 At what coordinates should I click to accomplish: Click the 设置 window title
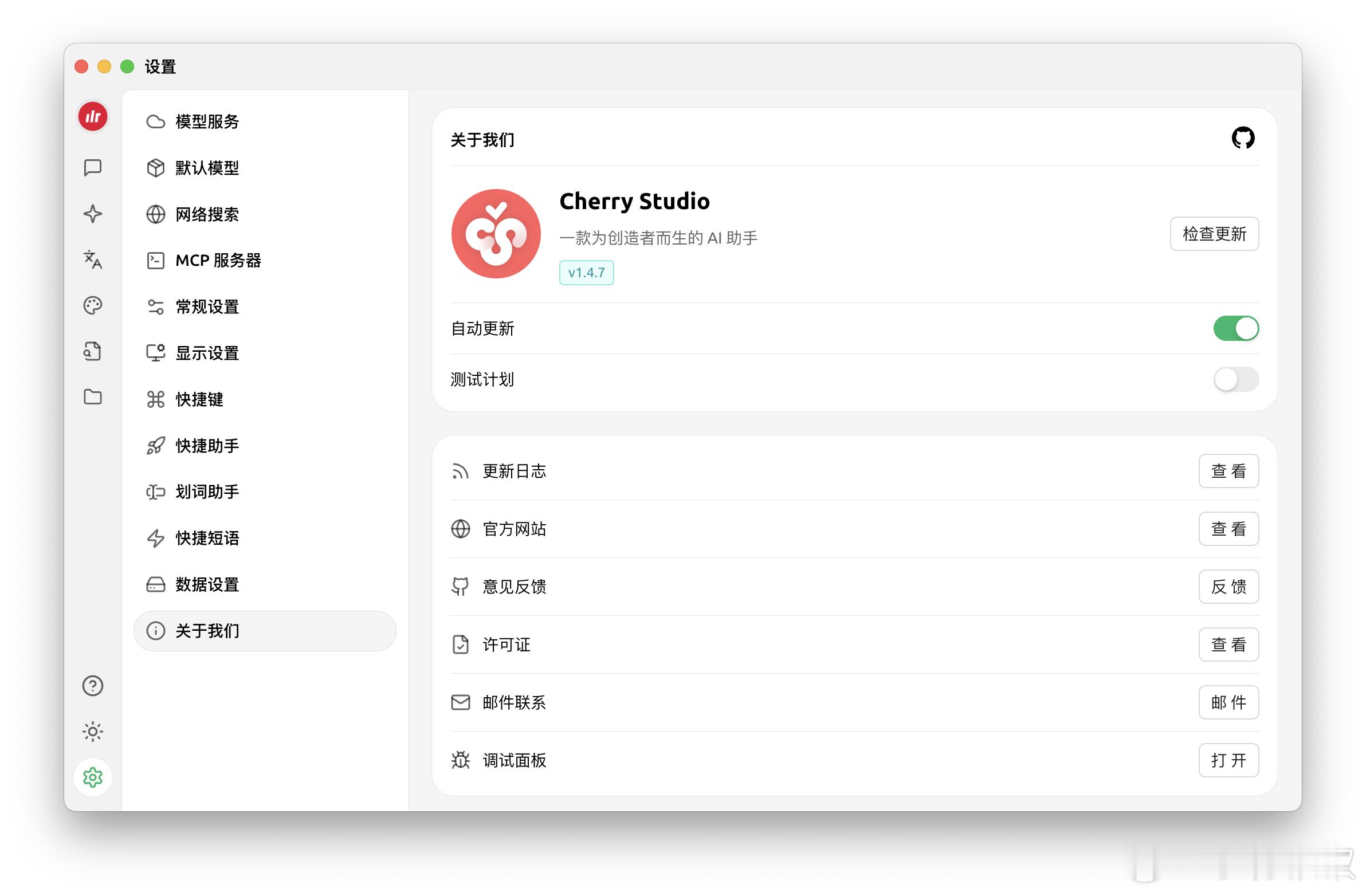coord(160,66)
